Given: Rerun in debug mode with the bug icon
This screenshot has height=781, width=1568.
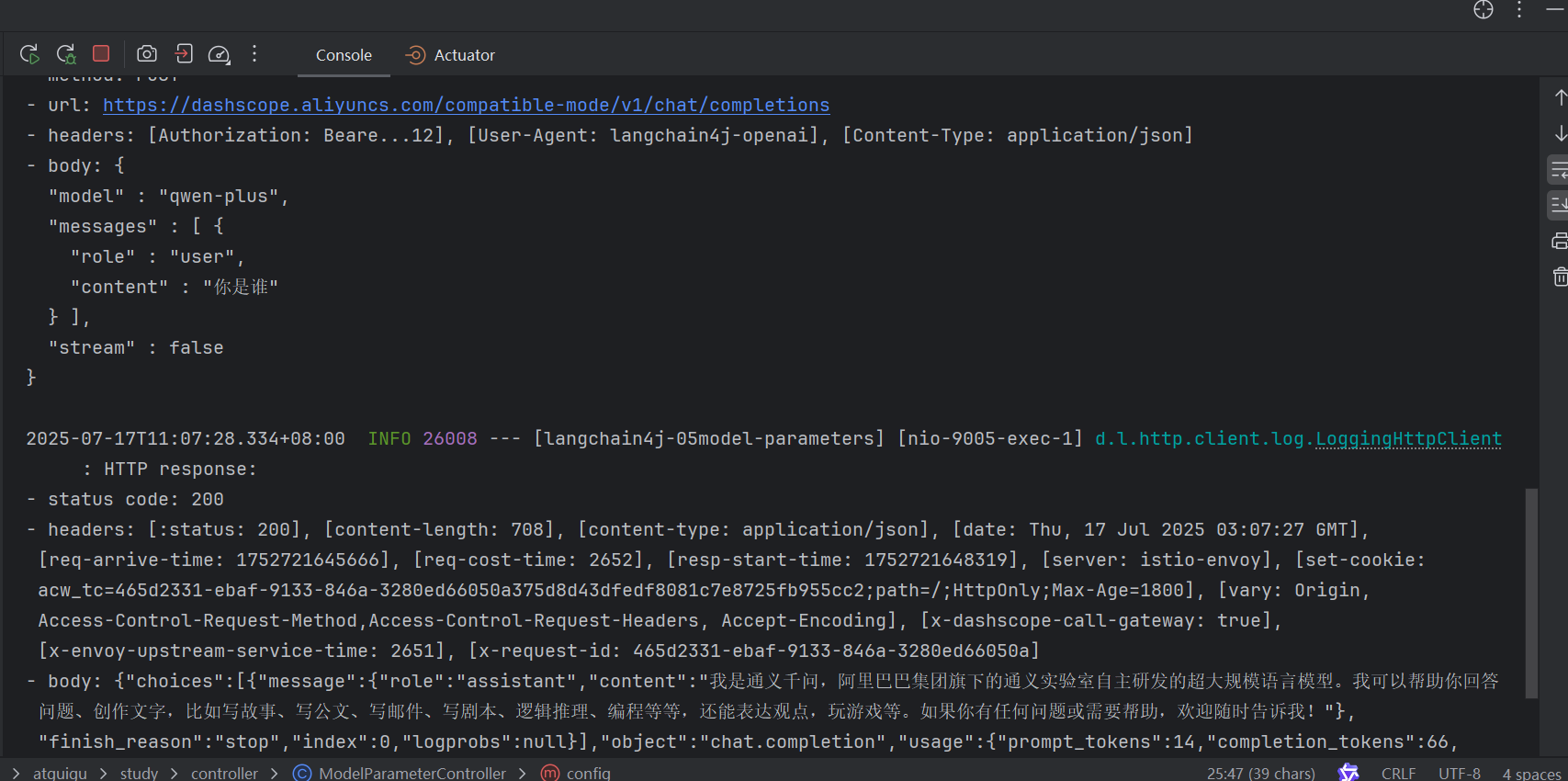Looking at the screenshot, I should coord(66,54).
